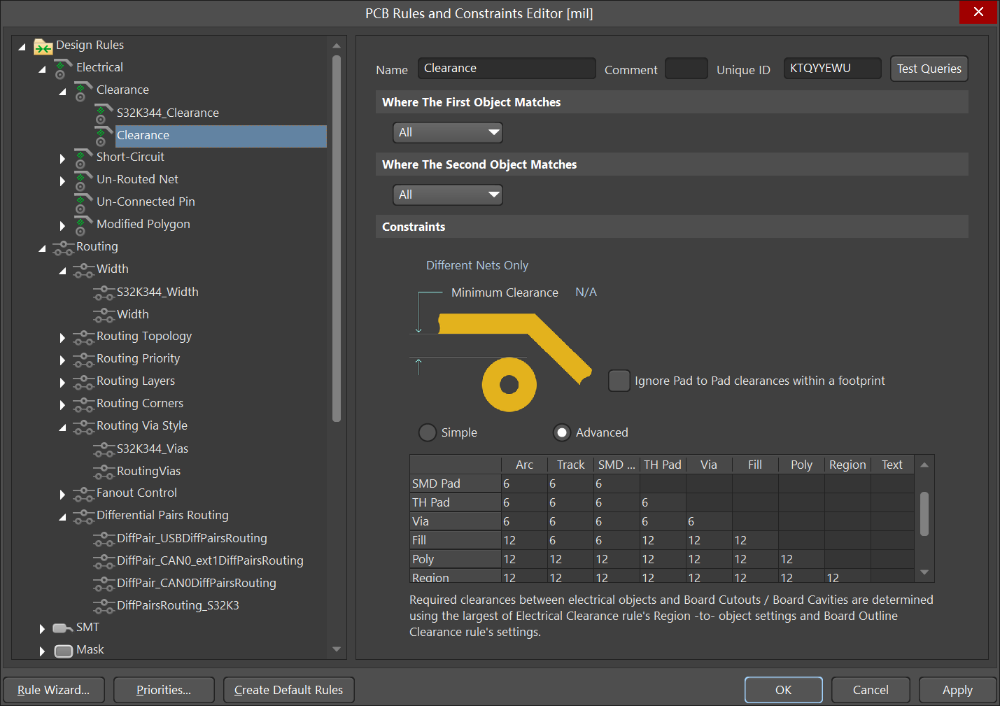Collapse the Routing tree branch
This screenshot has width=1000, height=706.
42,246
